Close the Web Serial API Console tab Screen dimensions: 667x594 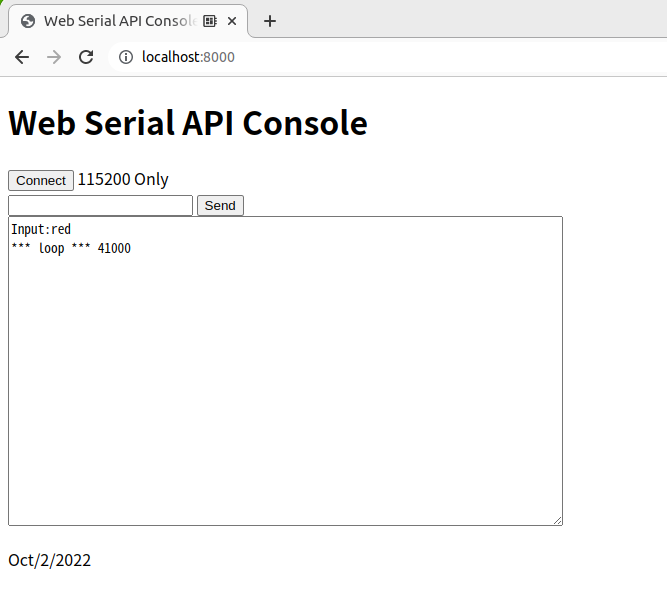pos(232,21)
